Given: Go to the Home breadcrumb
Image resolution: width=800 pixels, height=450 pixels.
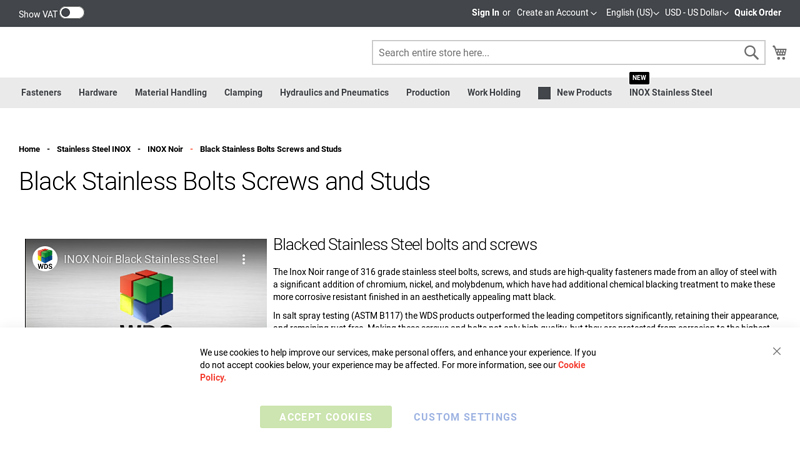Looking at the screenshot, I should 29,149.
